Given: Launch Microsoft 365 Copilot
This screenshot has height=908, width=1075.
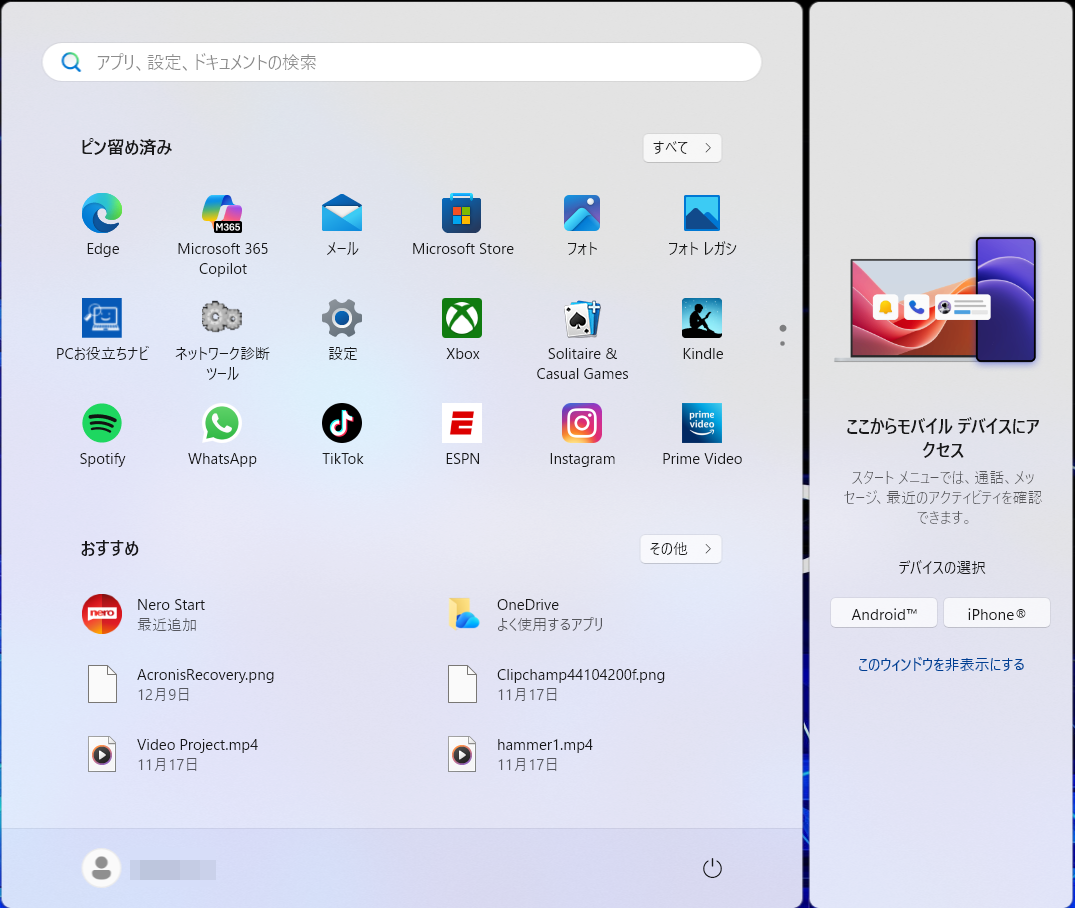Looking at the screenshot, I should coord(222,235).
